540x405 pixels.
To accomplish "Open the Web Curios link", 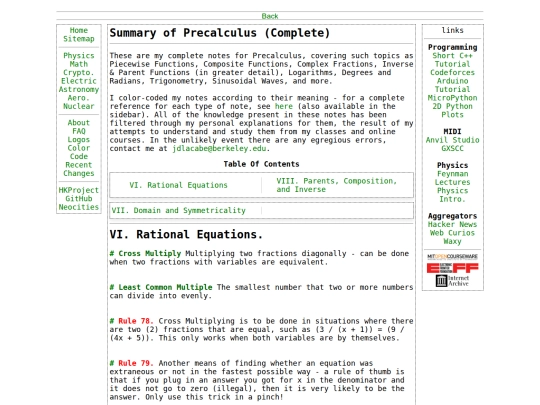I will 452,233.
